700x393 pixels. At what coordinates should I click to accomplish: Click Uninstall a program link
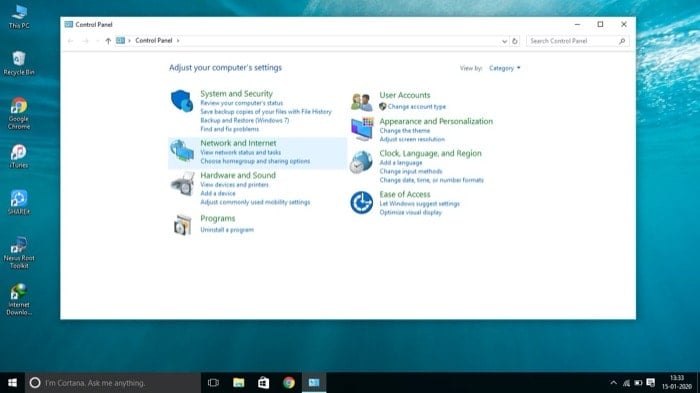pyautogui.click(x=227, y=230)
